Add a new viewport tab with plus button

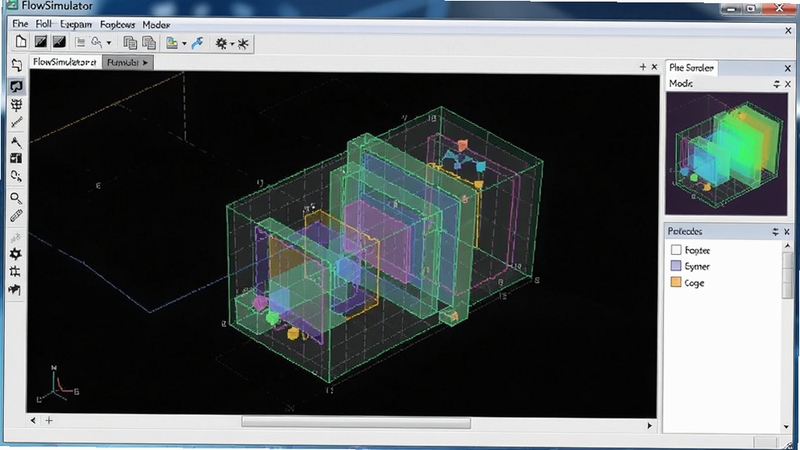[643, 67]
